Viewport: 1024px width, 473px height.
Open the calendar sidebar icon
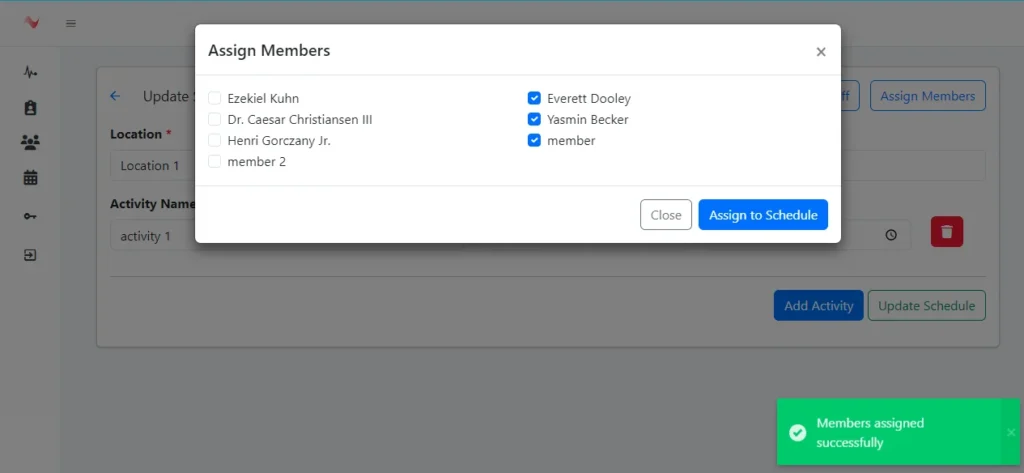point(30,178)
